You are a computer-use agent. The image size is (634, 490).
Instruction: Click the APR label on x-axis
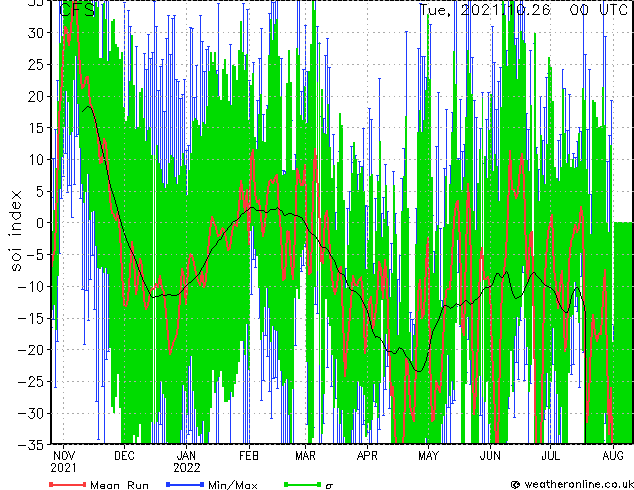coord(367,456)
